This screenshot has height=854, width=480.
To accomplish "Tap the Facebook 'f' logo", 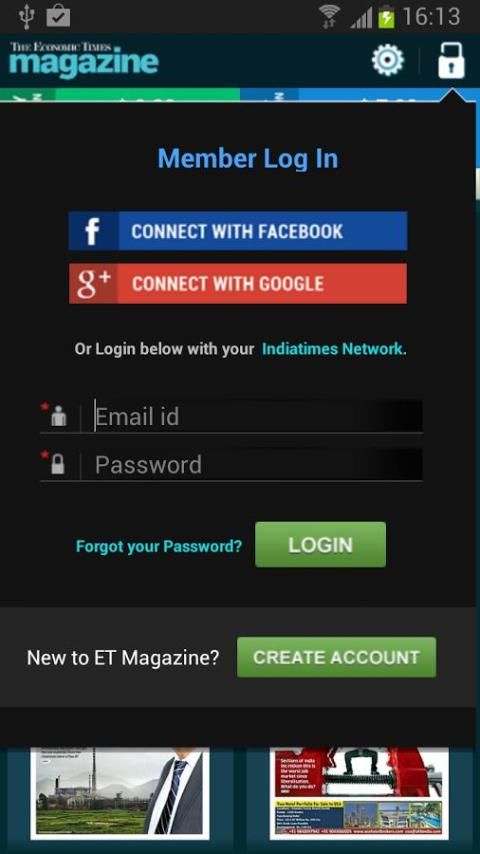I will (x=93, y=231).
